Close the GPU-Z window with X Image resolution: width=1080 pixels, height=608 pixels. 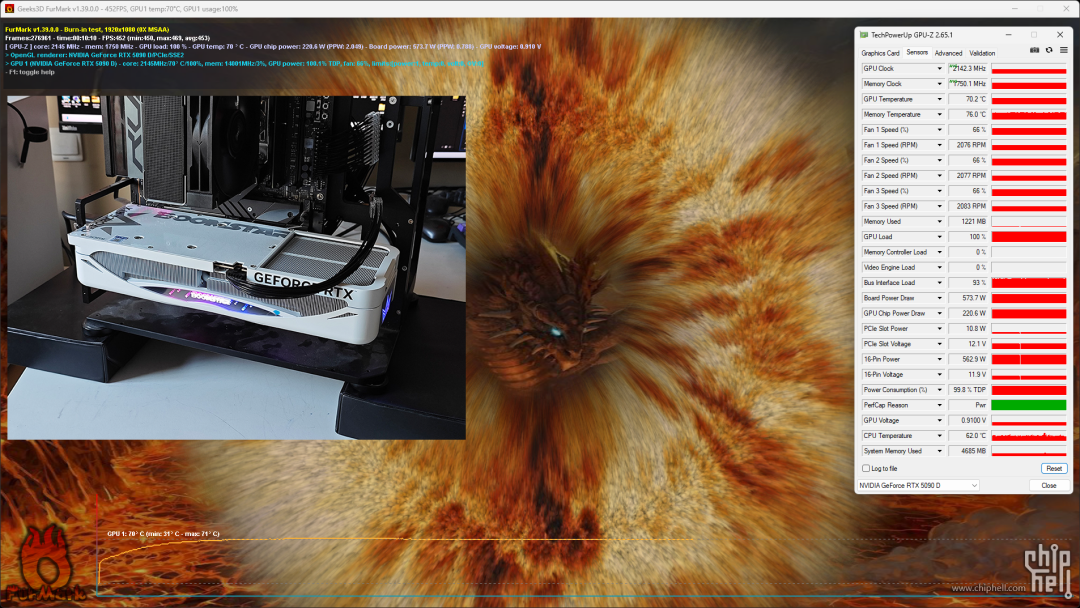(x=1059, y=34)
